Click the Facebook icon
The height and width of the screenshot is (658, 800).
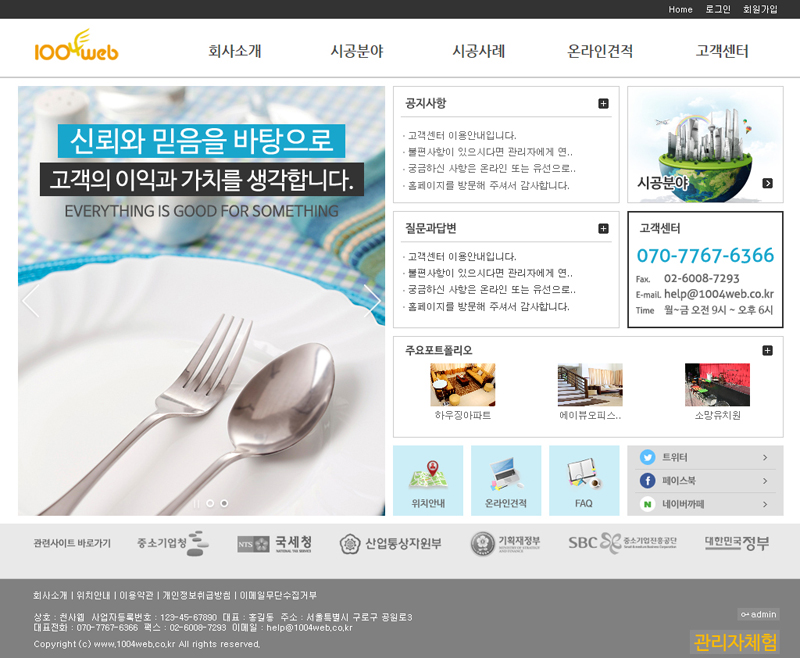click(647, 481)
